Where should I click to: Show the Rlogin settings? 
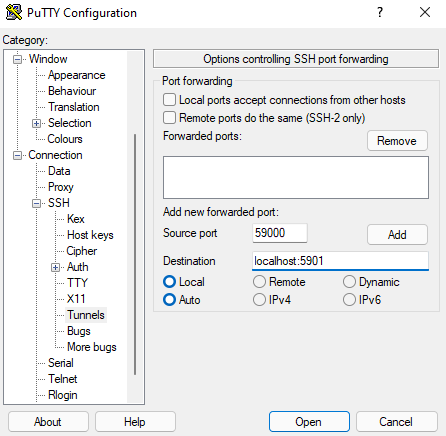pos(63,395)
